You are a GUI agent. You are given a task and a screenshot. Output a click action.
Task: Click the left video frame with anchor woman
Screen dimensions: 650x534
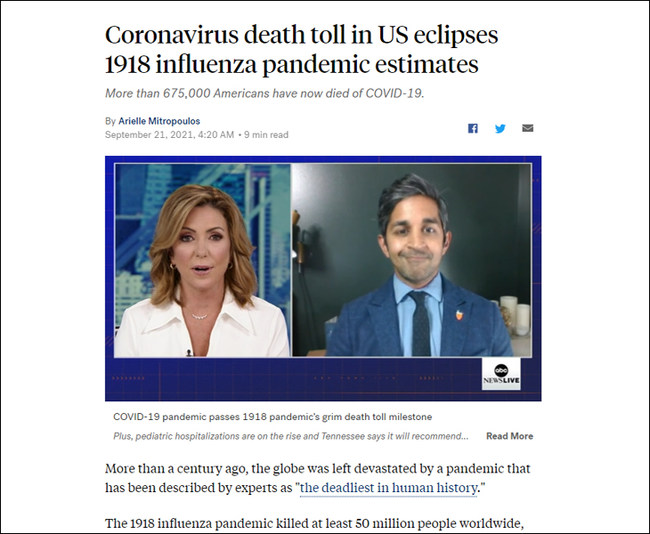202,260
